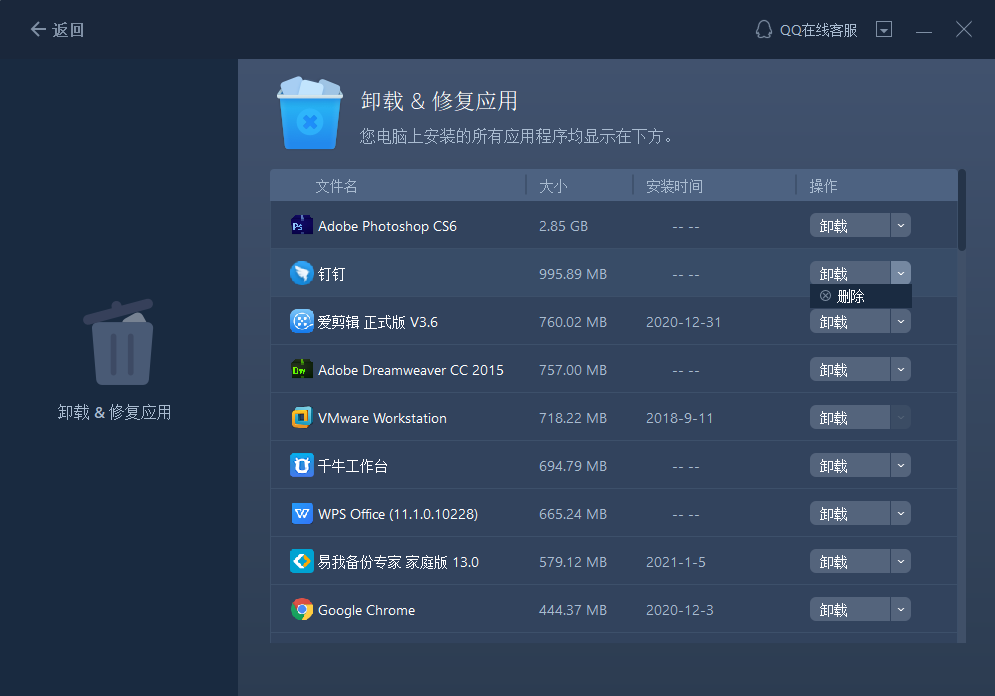995x696 pixels.
Task: Open the dropdown arrow beside 爱剪辑's 卸载 button
Action: coord(899,321)
